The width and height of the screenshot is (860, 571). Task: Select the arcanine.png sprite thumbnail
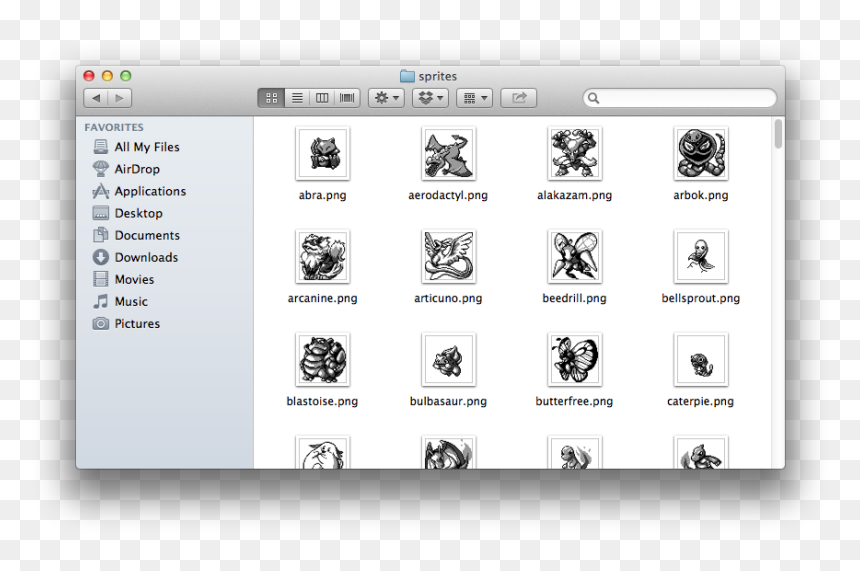pyautogui.click(x=322, y=257)
